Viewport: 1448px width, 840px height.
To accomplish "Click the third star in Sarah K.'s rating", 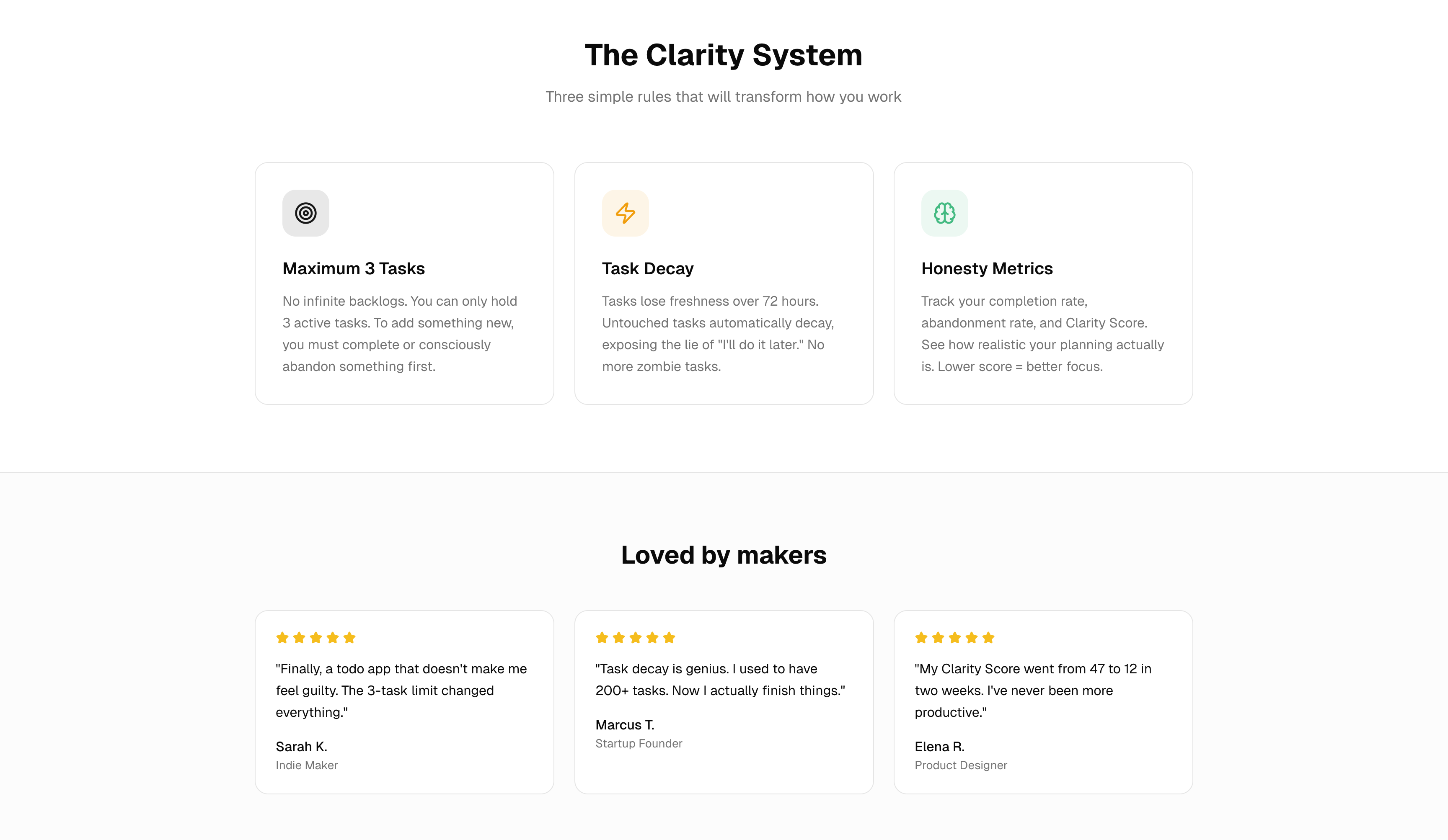I will pos(315,637).
